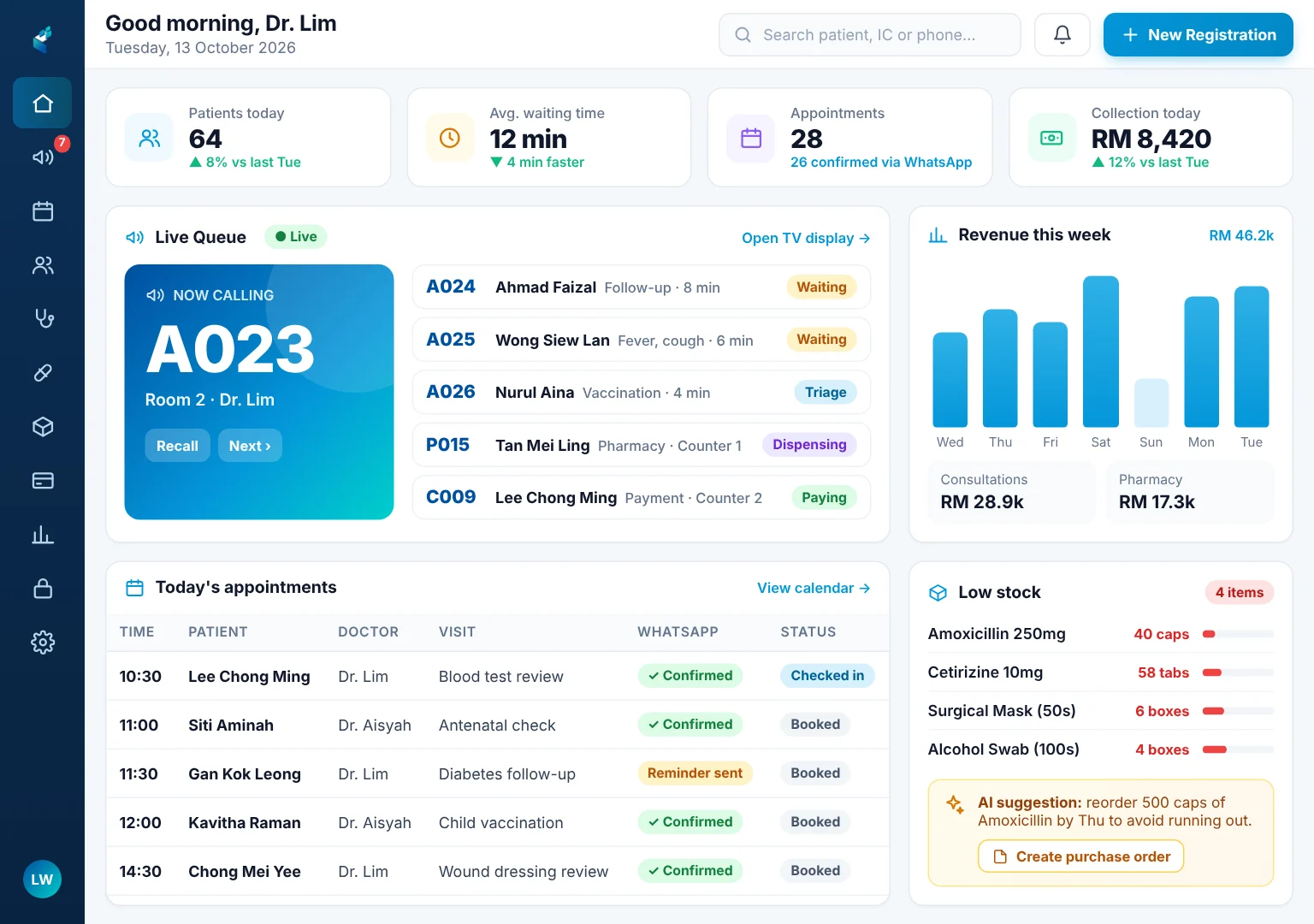
Task: Select queue entry A024 Ahmad Faizal
Action: tap(642, 287)
